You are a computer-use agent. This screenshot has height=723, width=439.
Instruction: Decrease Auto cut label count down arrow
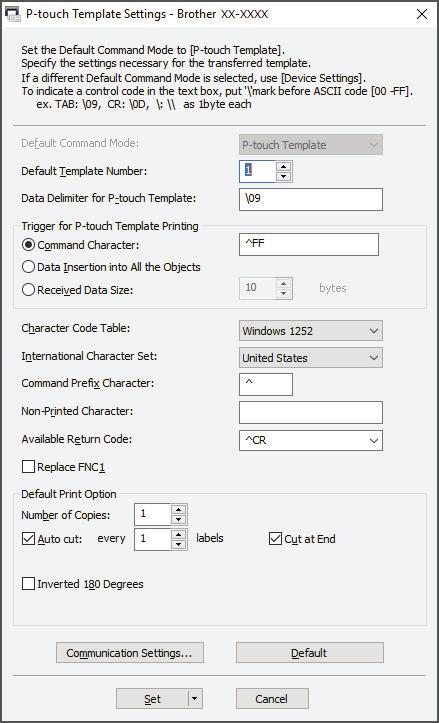(179, 545)
